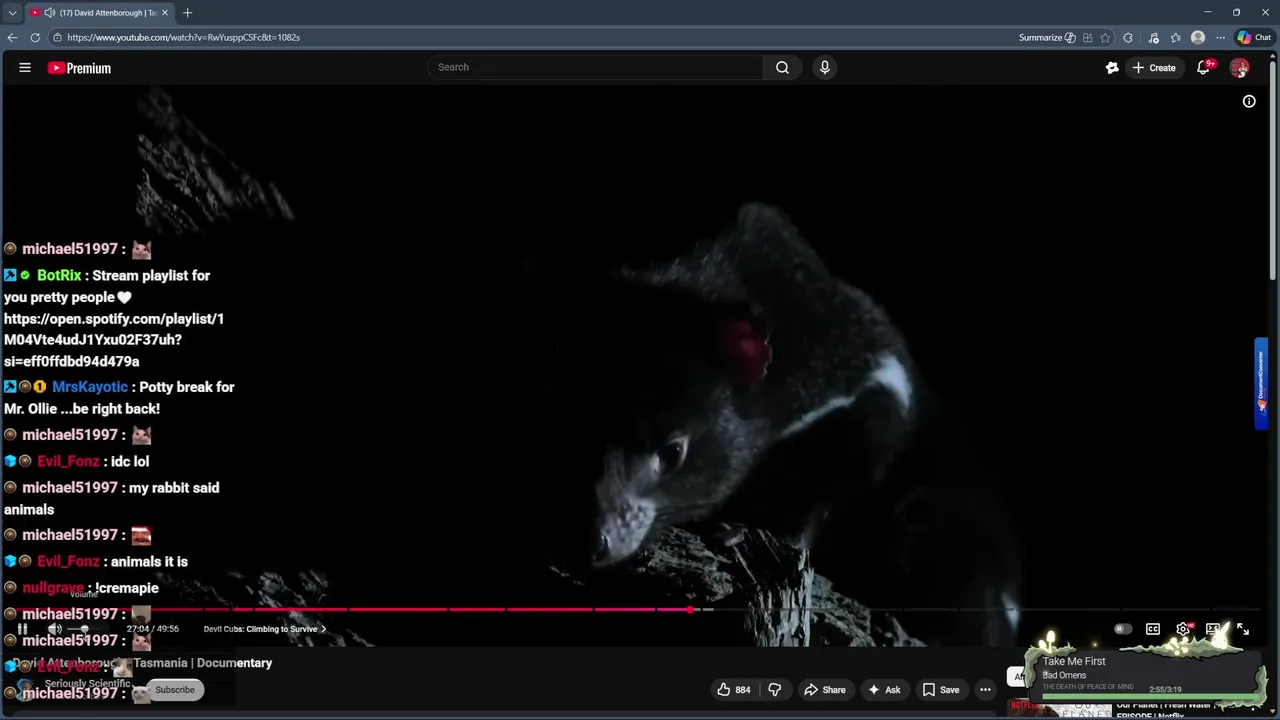This screenshot has height=720, width=1280.
Task: Click the icon left of Create
Action: click(x=1112, y=68)
